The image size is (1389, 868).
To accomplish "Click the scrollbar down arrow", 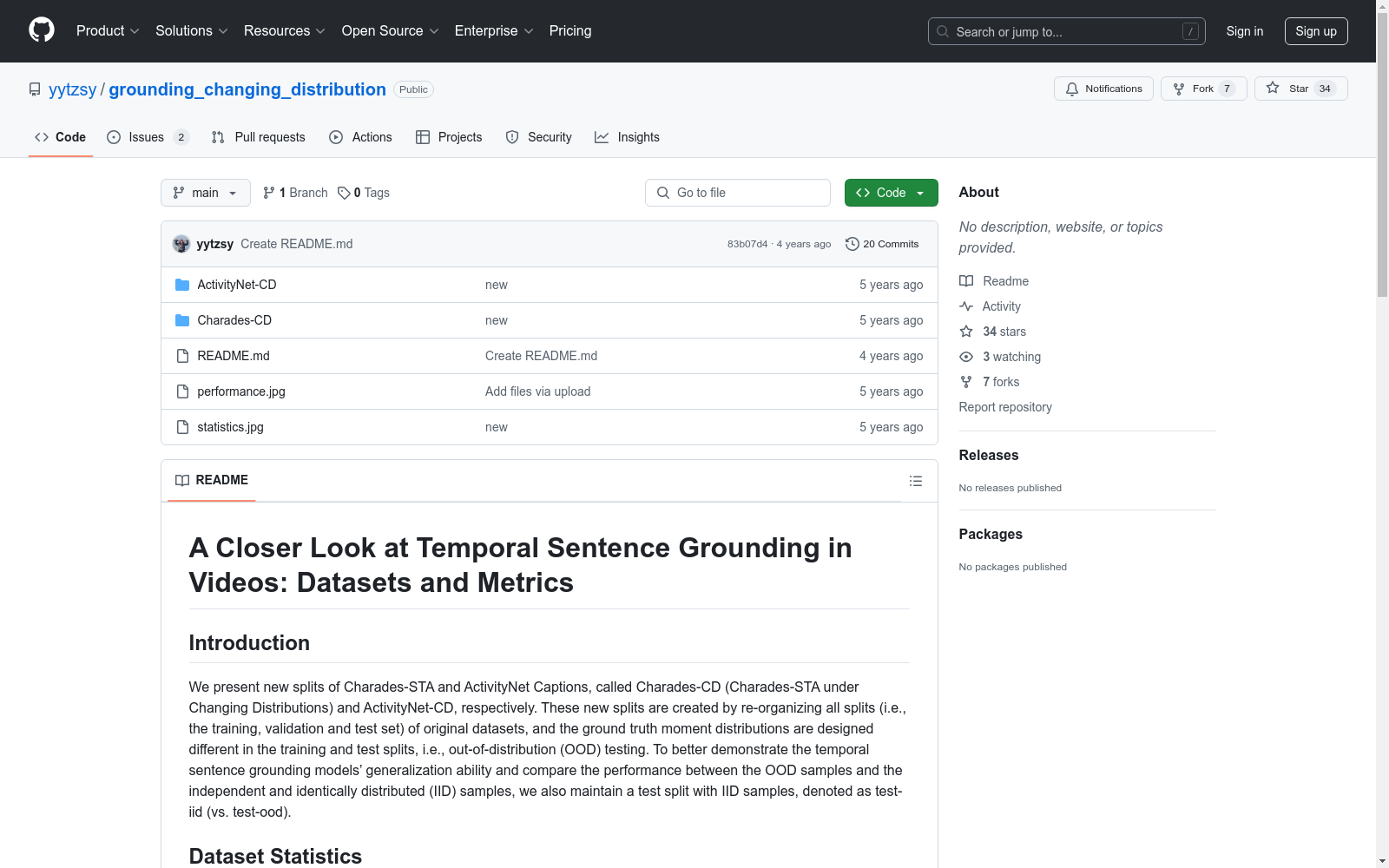I will coord(1382,861).
